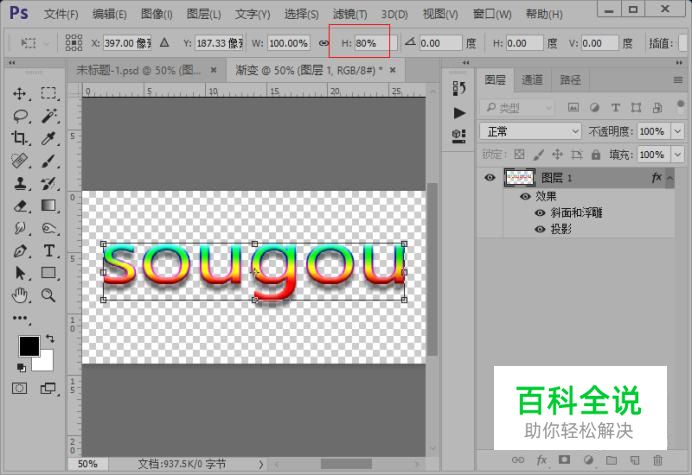
Task: Create new adjustment layer icon
Action: [588, 460]
